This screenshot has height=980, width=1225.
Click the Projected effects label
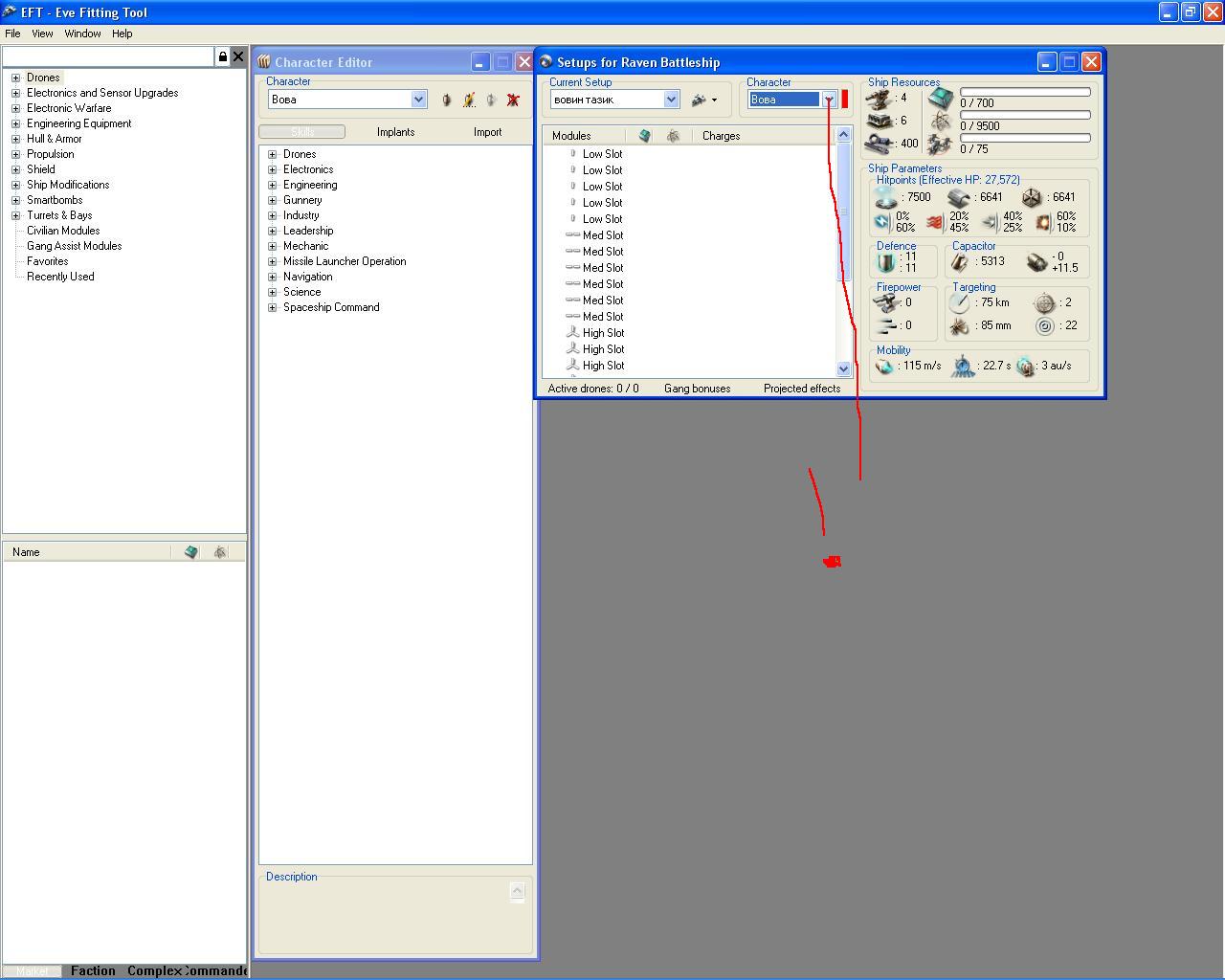[801, 389]
